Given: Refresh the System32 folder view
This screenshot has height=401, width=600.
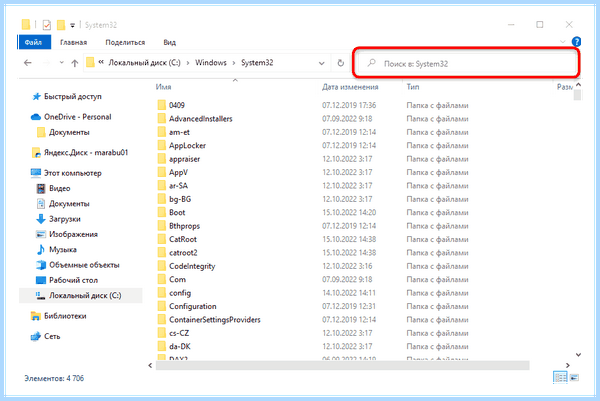Looking at the screenshot, I should 341,63.
